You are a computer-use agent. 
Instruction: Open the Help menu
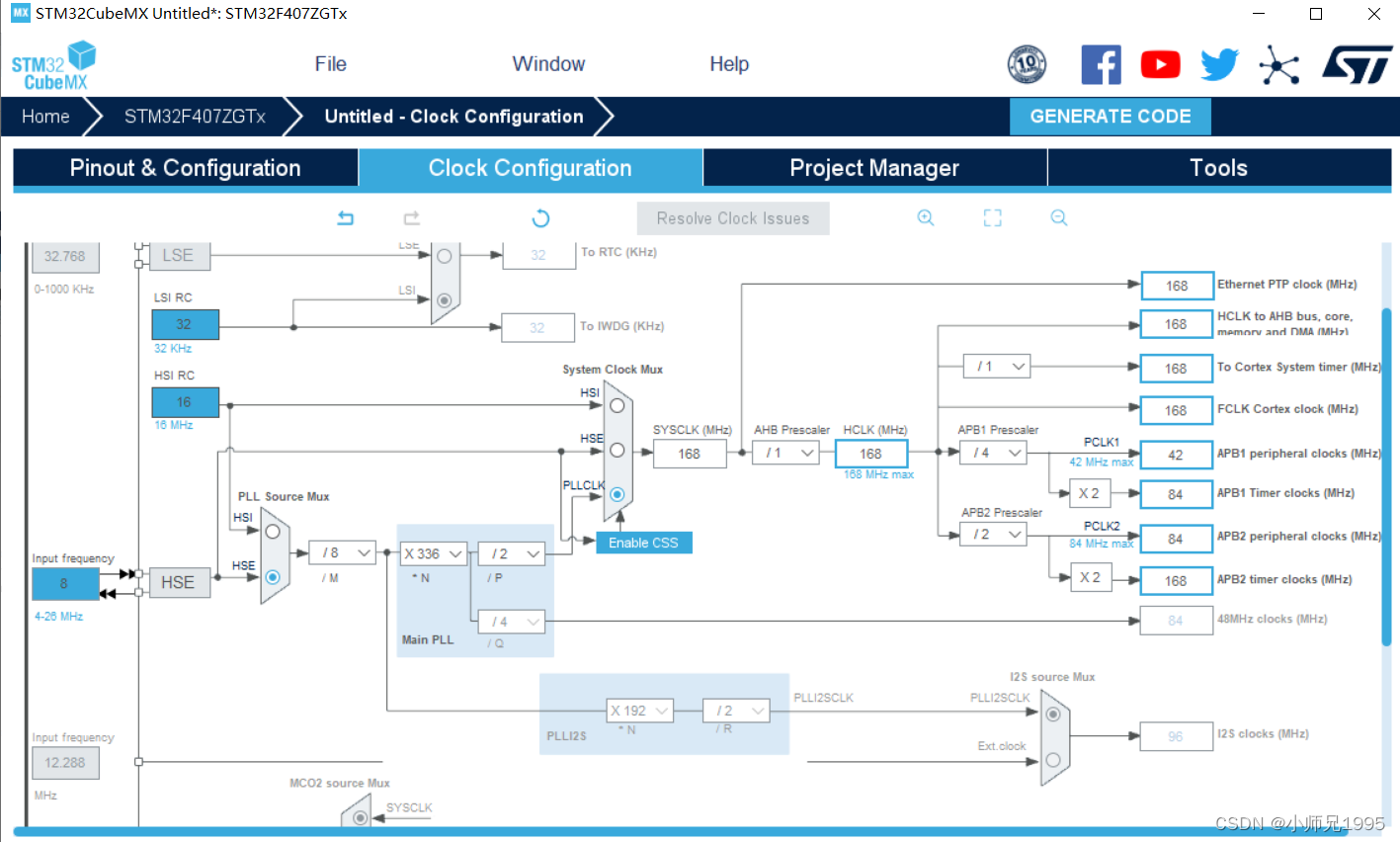tap(729, 64)
